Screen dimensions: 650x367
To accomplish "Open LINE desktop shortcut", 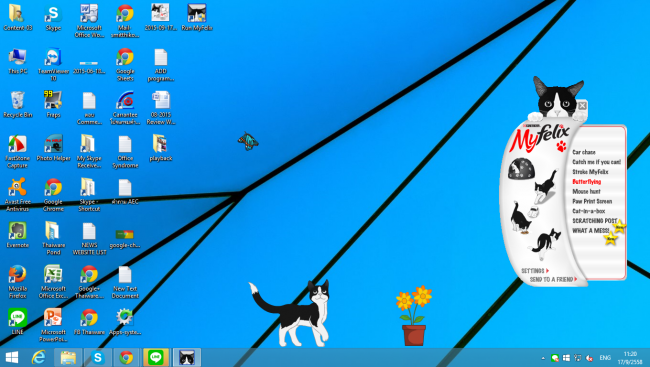I will tap(17, 322).
